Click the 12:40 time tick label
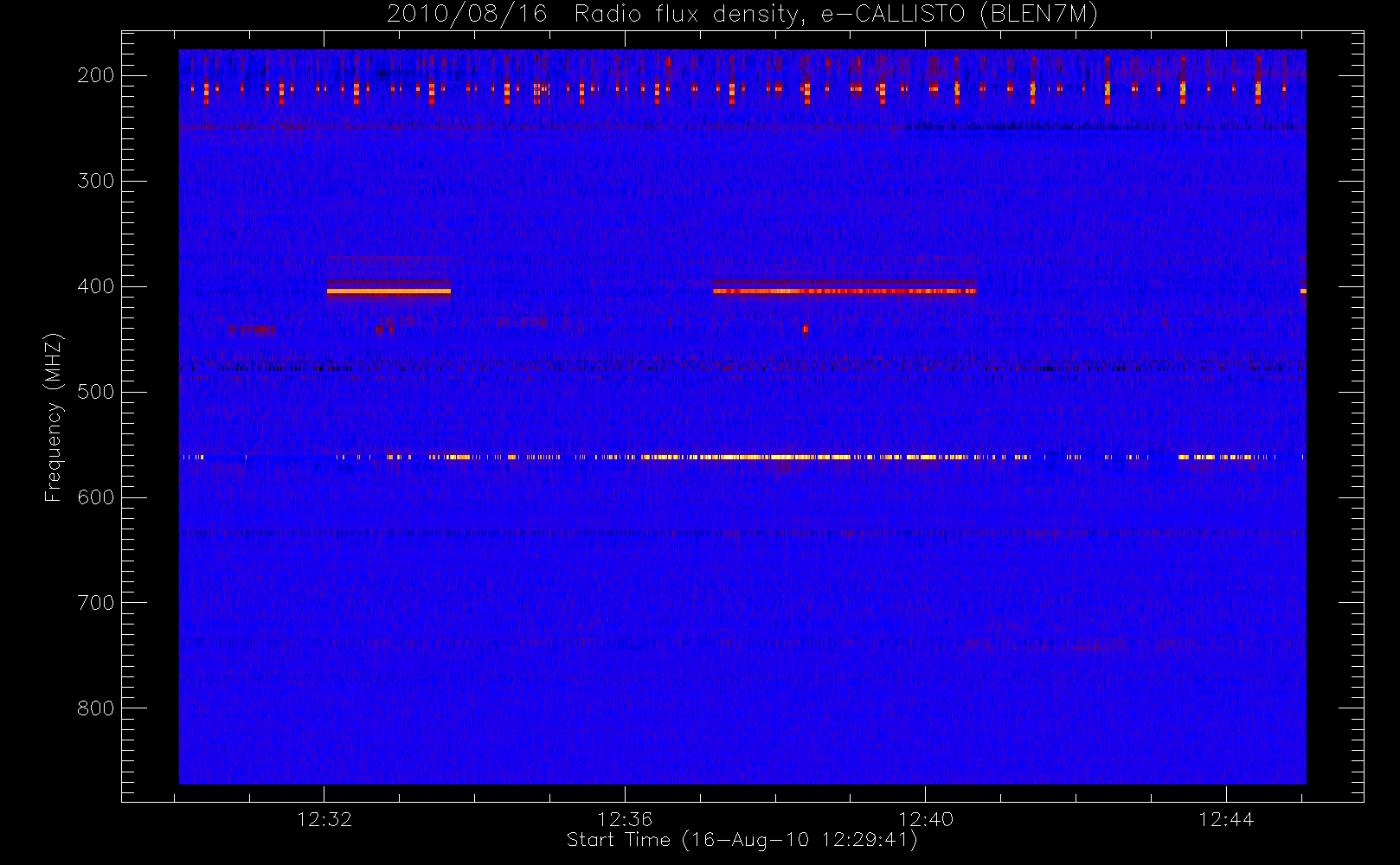Screen dimensions: 1400x865 click(x=926, y=819)
